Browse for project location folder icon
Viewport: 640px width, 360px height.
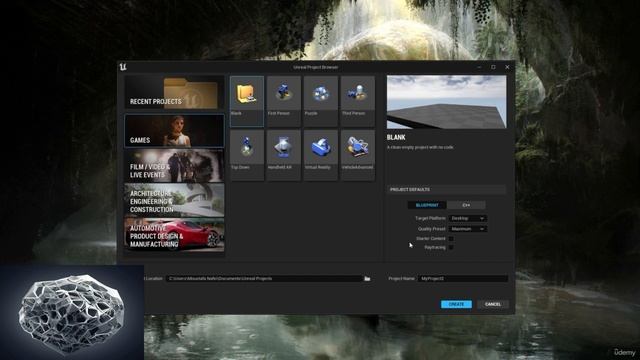[x=367, y=278]
